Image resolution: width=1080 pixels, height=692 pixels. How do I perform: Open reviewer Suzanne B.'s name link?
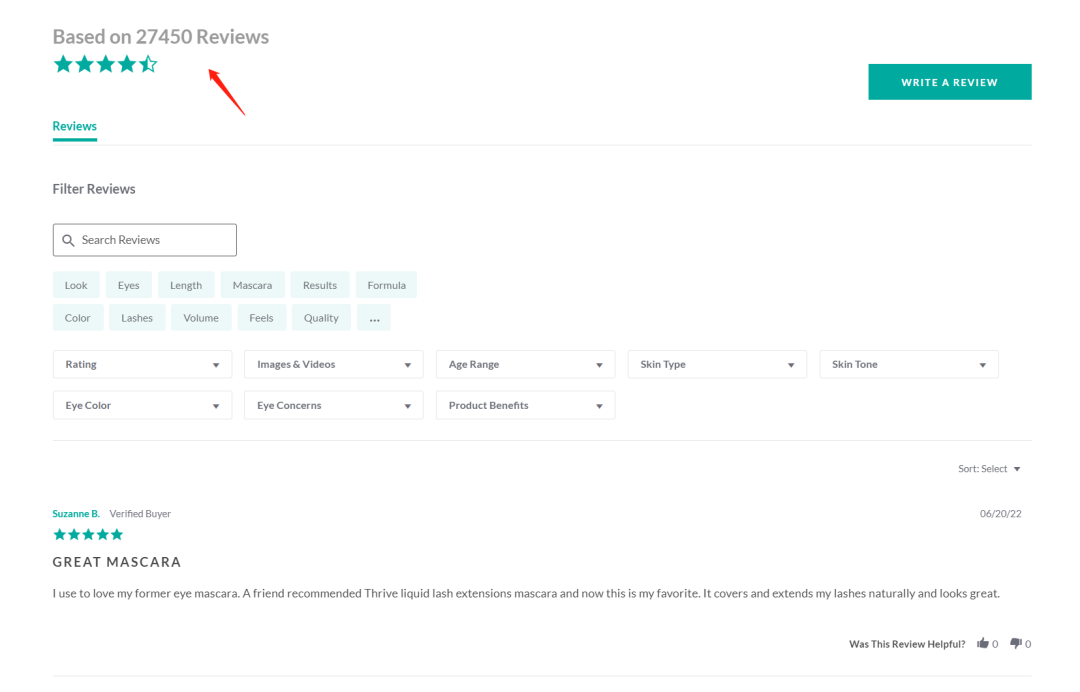pyautogui.click(x=76, y=514)
